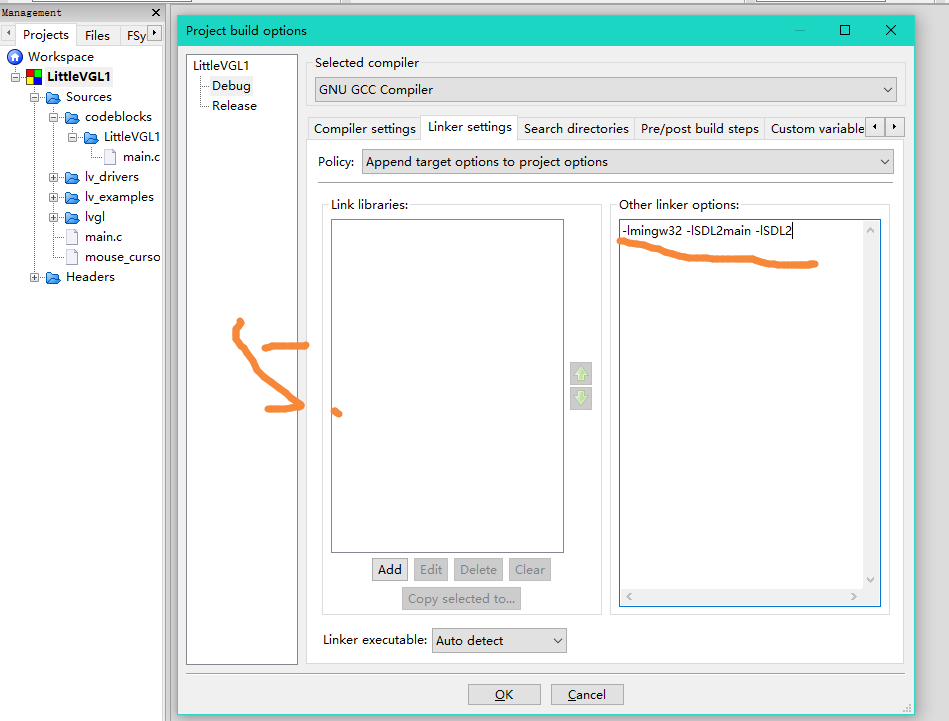Open Pre/post build steps tab

700,128
